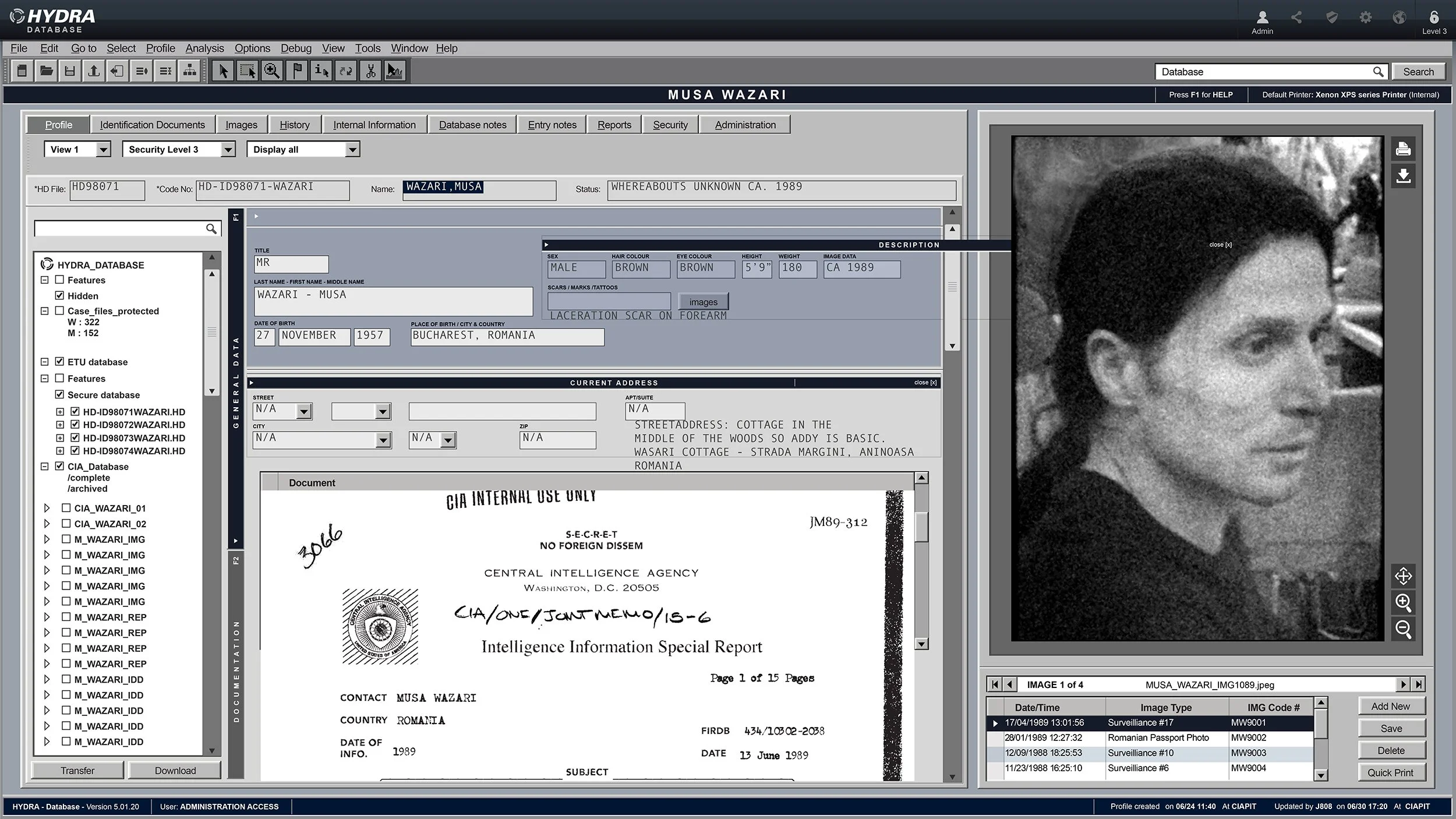Collapse the Case_files_protected tree node
Image resolution: width=1456 pixels, height=819 pixels.
44,310
